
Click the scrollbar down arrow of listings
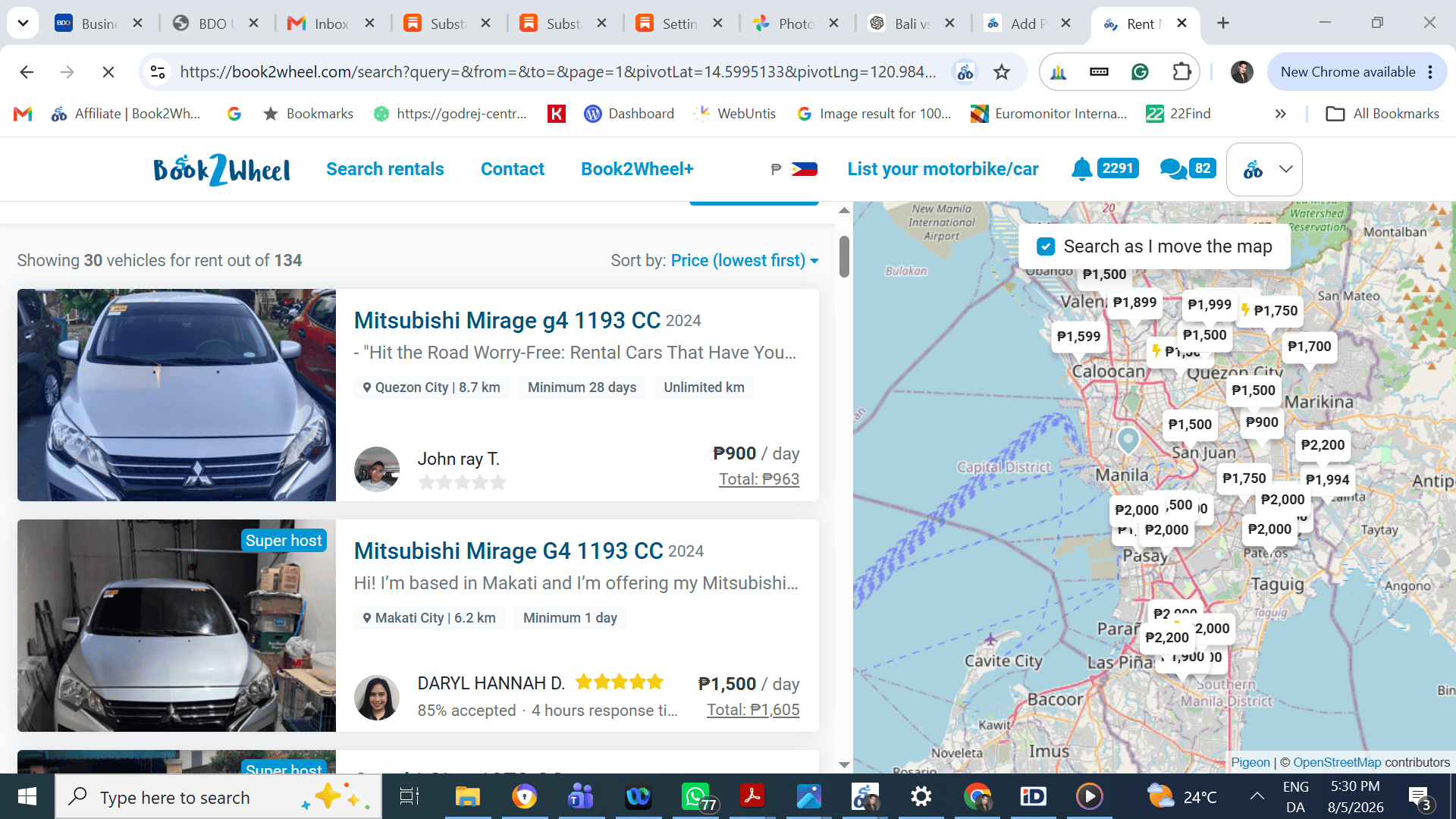click(x=844, y=764)
